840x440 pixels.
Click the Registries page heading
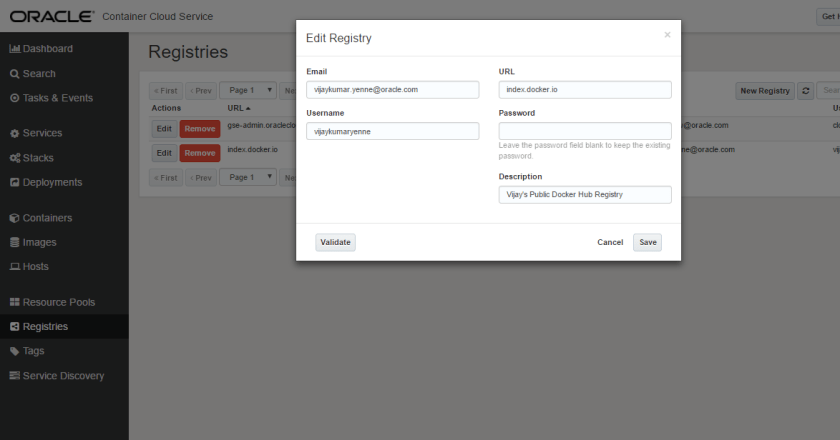188,52
